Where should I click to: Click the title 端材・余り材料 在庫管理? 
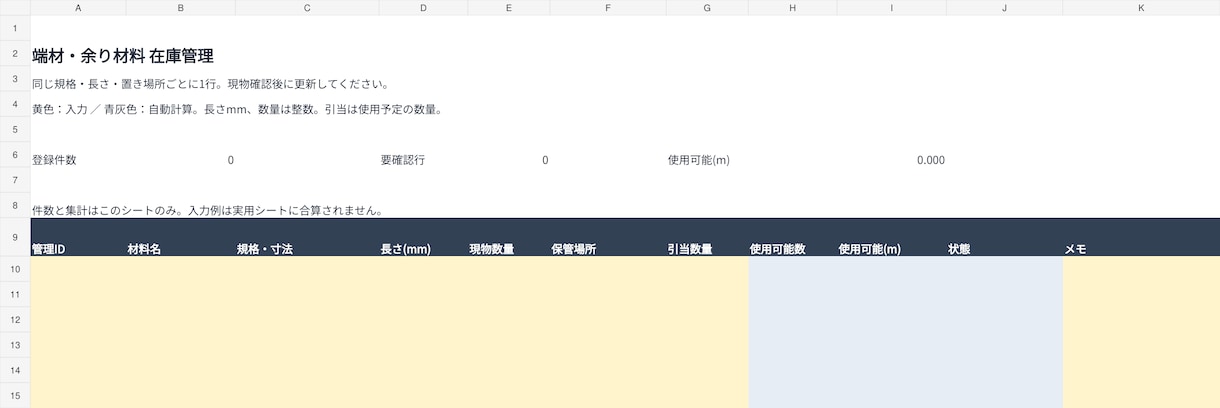(x=123, y=56)
